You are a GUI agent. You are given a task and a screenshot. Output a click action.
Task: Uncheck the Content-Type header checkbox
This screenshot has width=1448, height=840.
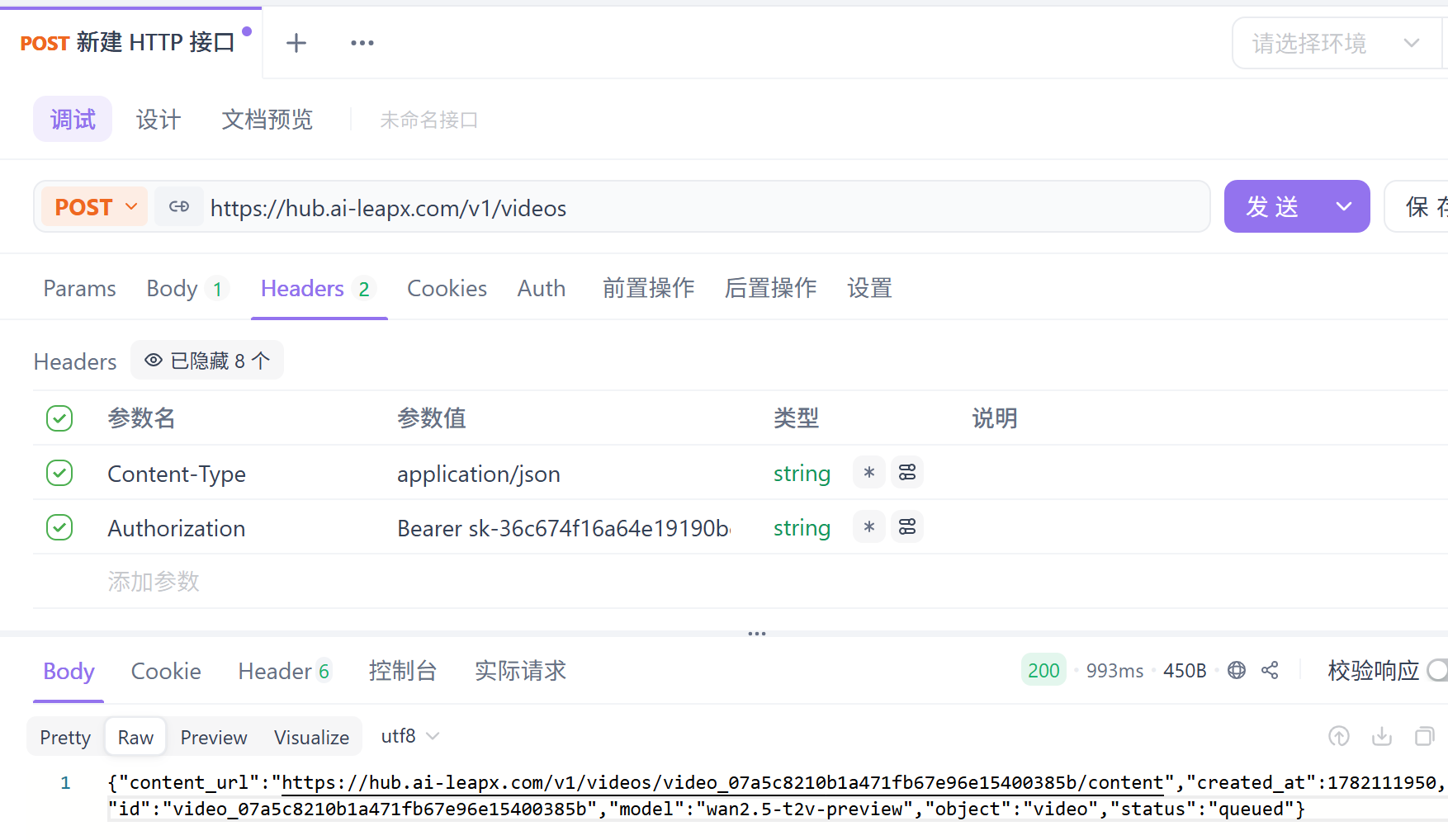pos(59,473)
